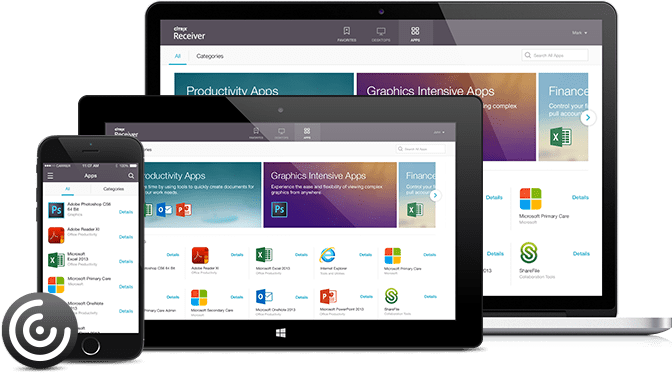The height and width of the screenshot is (373, 672).
Task: Click the Excel icon in the tablet Finance banner
Action: [x=415, y=210]
